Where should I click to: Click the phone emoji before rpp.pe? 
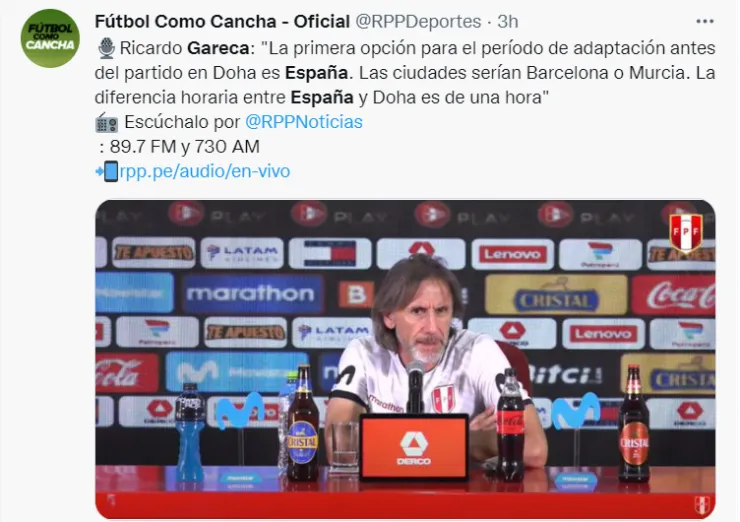point(107,171)
